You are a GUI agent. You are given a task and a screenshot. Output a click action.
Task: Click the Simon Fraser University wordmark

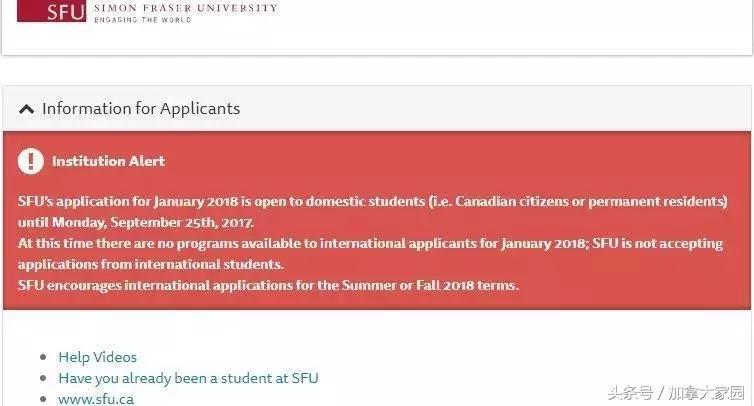pos(185,8)
